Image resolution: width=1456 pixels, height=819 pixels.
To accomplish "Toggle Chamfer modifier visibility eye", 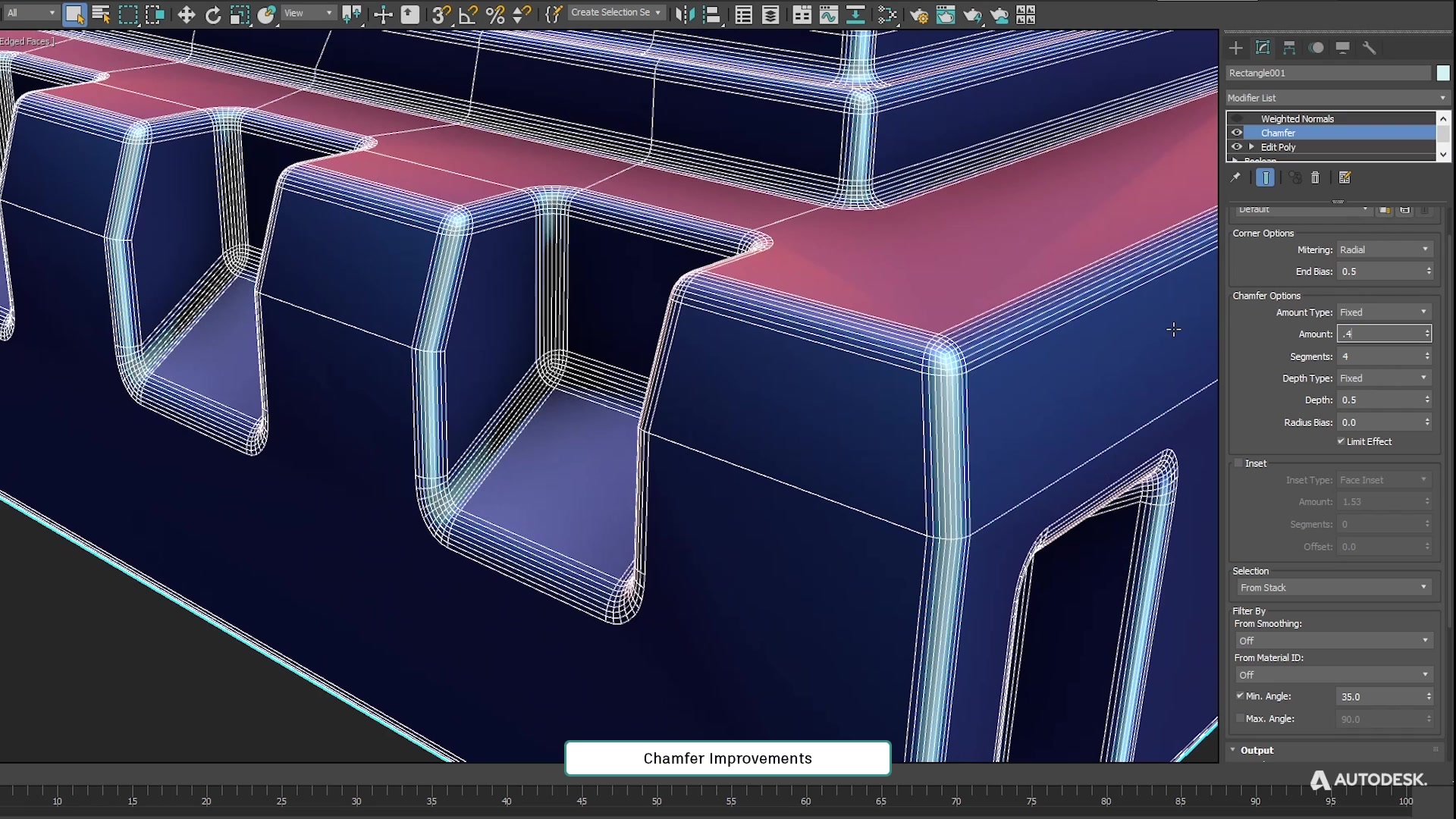I will [x=1238, y=132].
